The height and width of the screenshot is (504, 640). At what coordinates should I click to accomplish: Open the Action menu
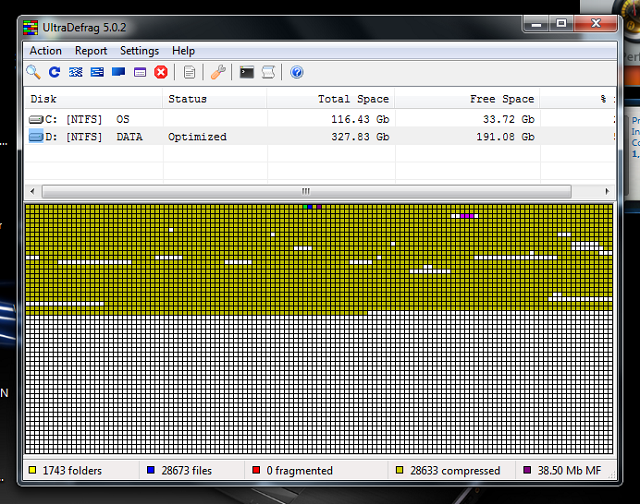pos(46,51)
